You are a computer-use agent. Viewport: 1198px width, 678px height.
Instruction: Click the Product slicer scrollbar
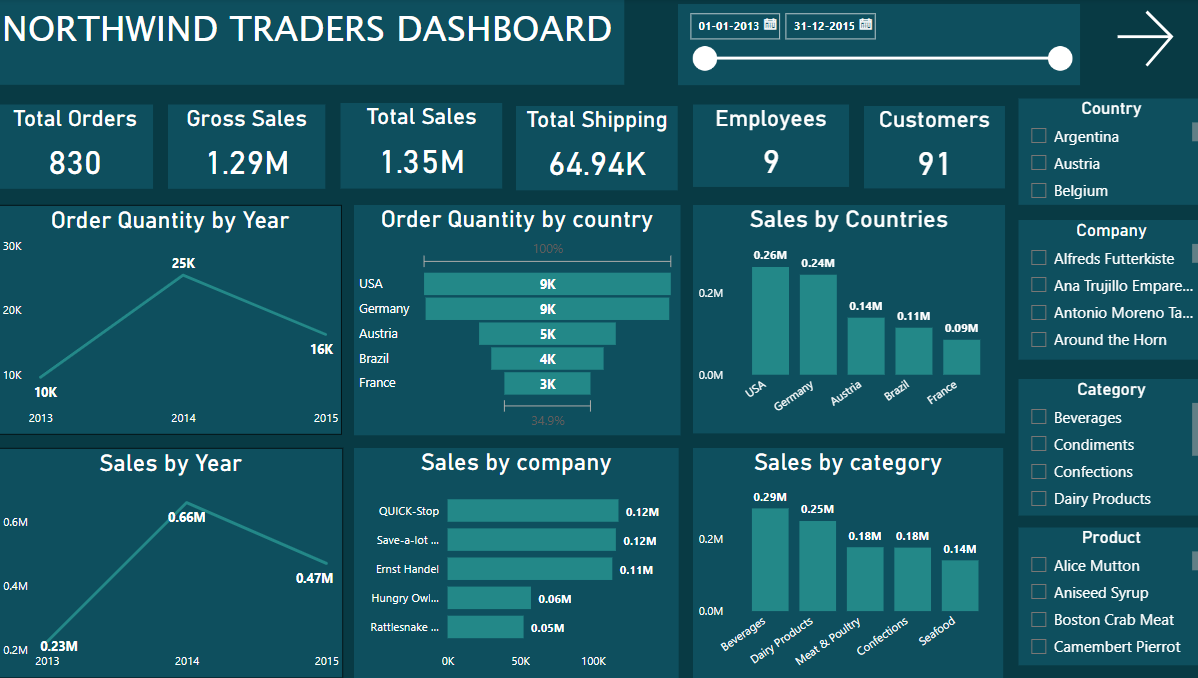(1194, 561)
